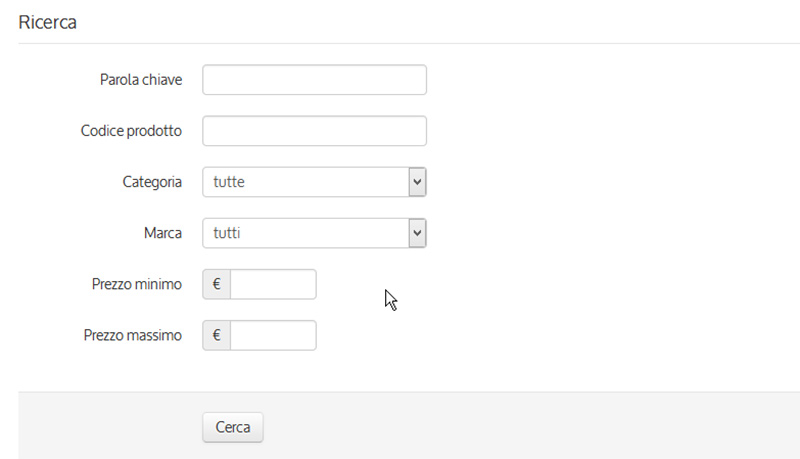The height and width of the screenshot is (459, 800).
Task: Click the euro symbol beside Prezzo massimo
Action: 216,335
